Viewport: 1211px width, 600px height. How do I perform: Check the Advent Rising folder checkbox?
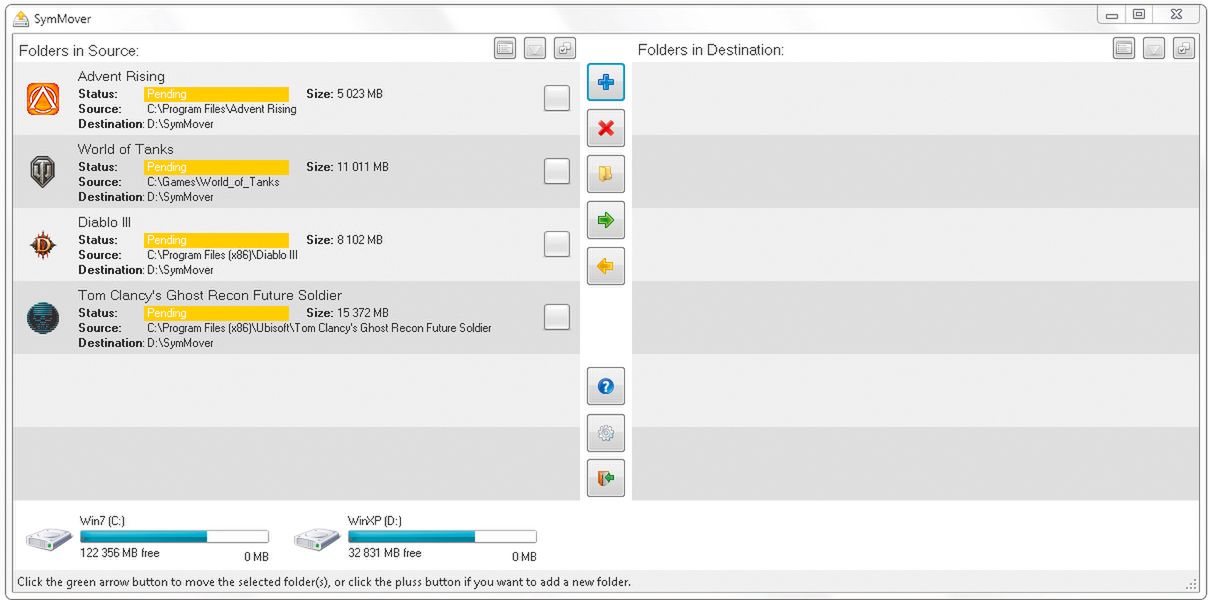(x=557, y=98)
